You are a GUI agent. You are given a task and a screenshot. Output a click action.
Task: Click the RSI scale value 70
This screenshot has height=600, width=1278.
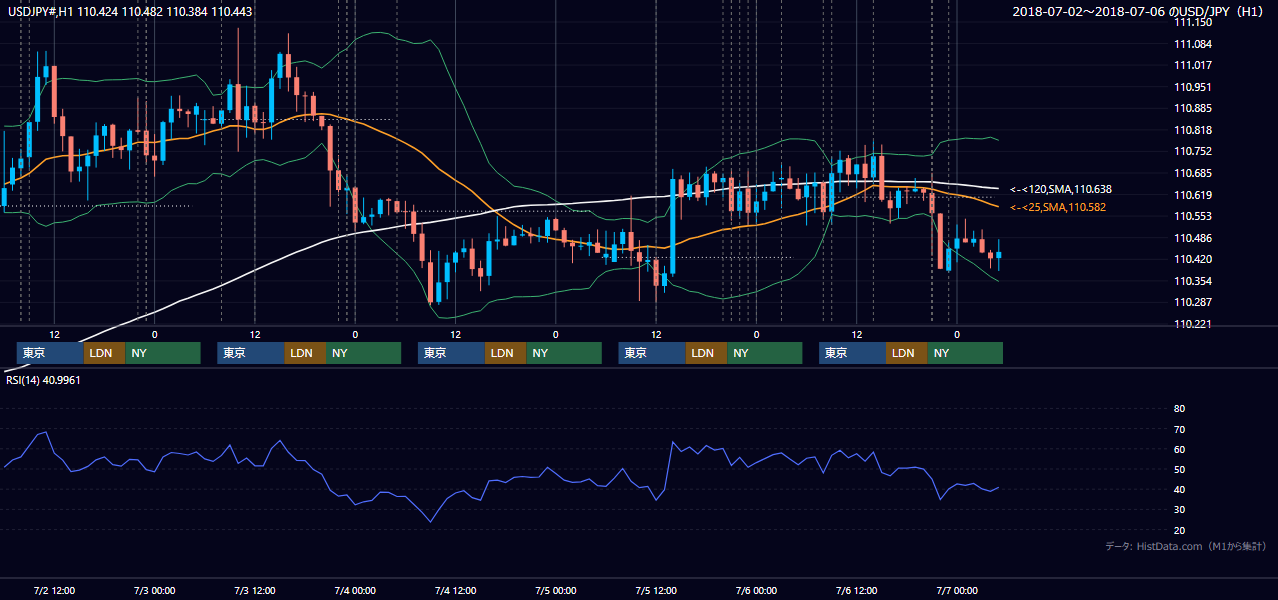pyautogui.click(x=1179, y=429)
